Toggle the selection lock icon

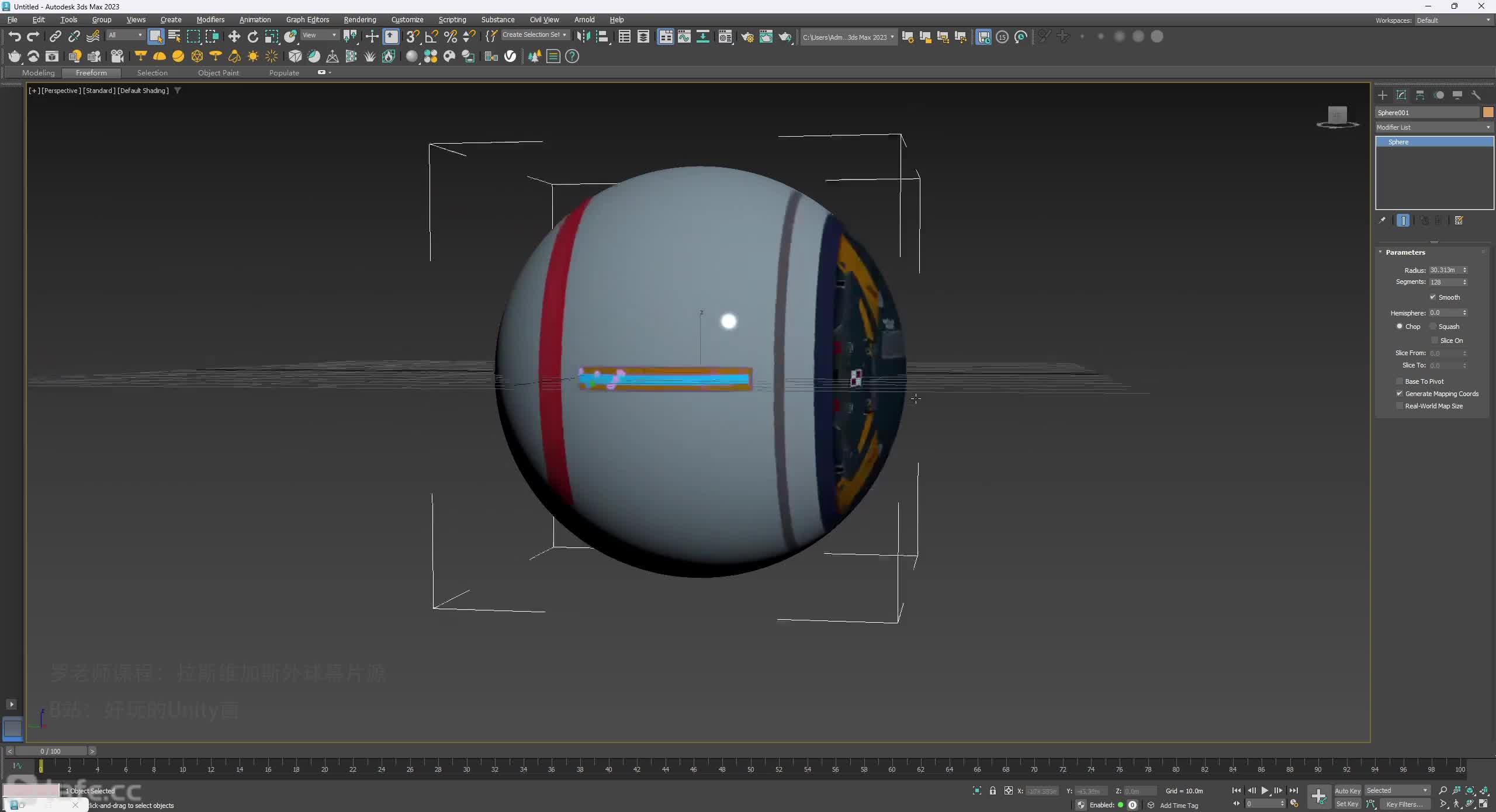pyautogui.click(x=993, y=791)
